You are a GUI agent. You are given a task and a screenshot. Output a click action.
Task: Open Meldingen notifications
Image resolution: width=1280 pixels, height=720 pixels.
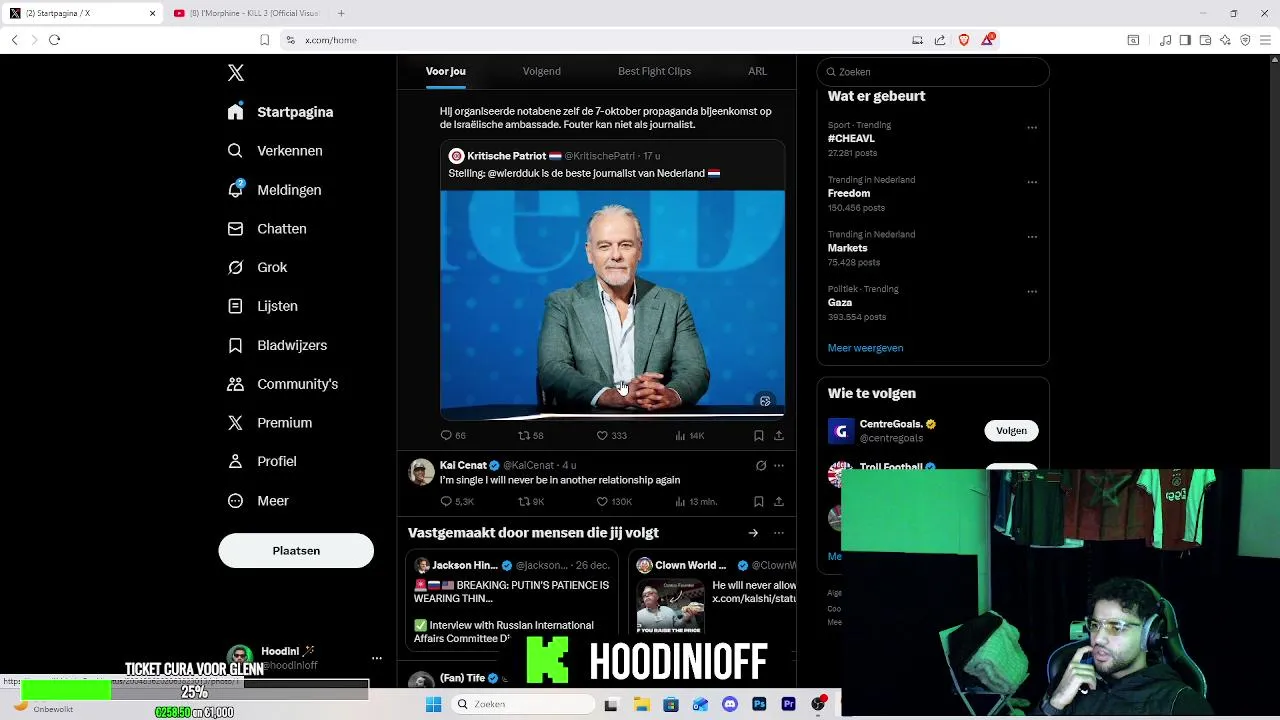click(275, 190)
